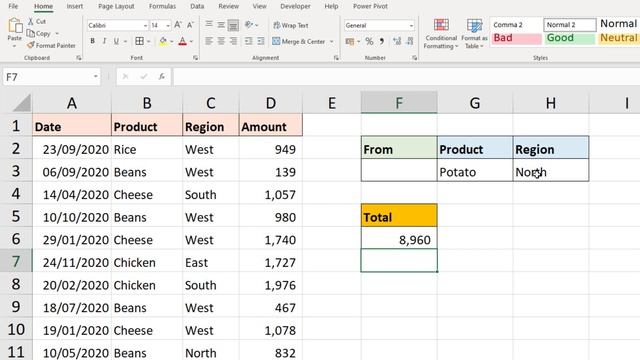Switch to the Insert tab
The height and width of the screenshot is (360, 640).
75,6
